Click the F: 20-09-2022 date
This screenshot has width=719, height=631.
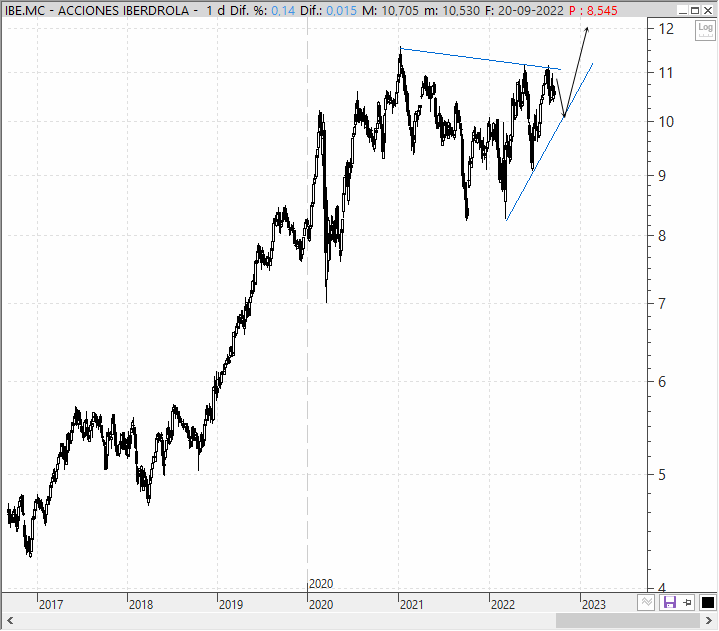tap(524, 11)
